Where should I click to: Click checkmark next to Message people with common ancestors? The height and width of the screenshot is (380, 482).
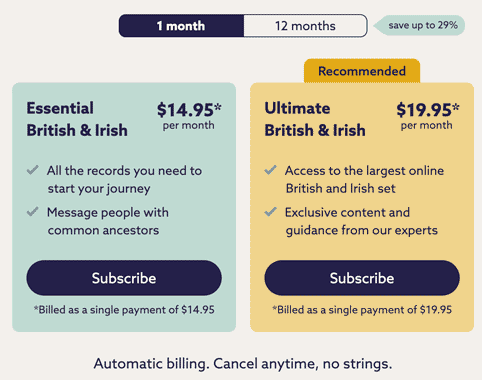pyautogui.click(x=33, y=212)
